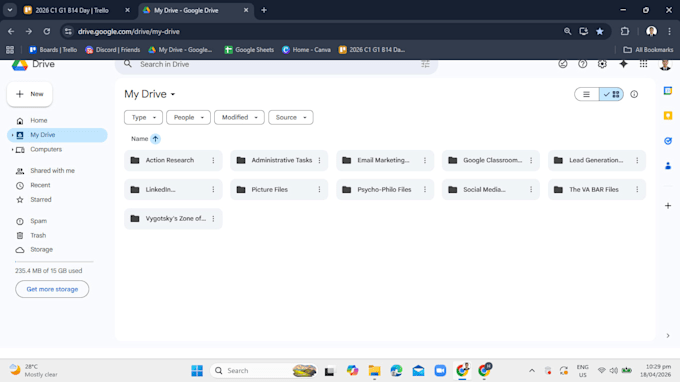Open Google apps grid
The width and height of the screenshot is (680, 382).
point(643,64)
